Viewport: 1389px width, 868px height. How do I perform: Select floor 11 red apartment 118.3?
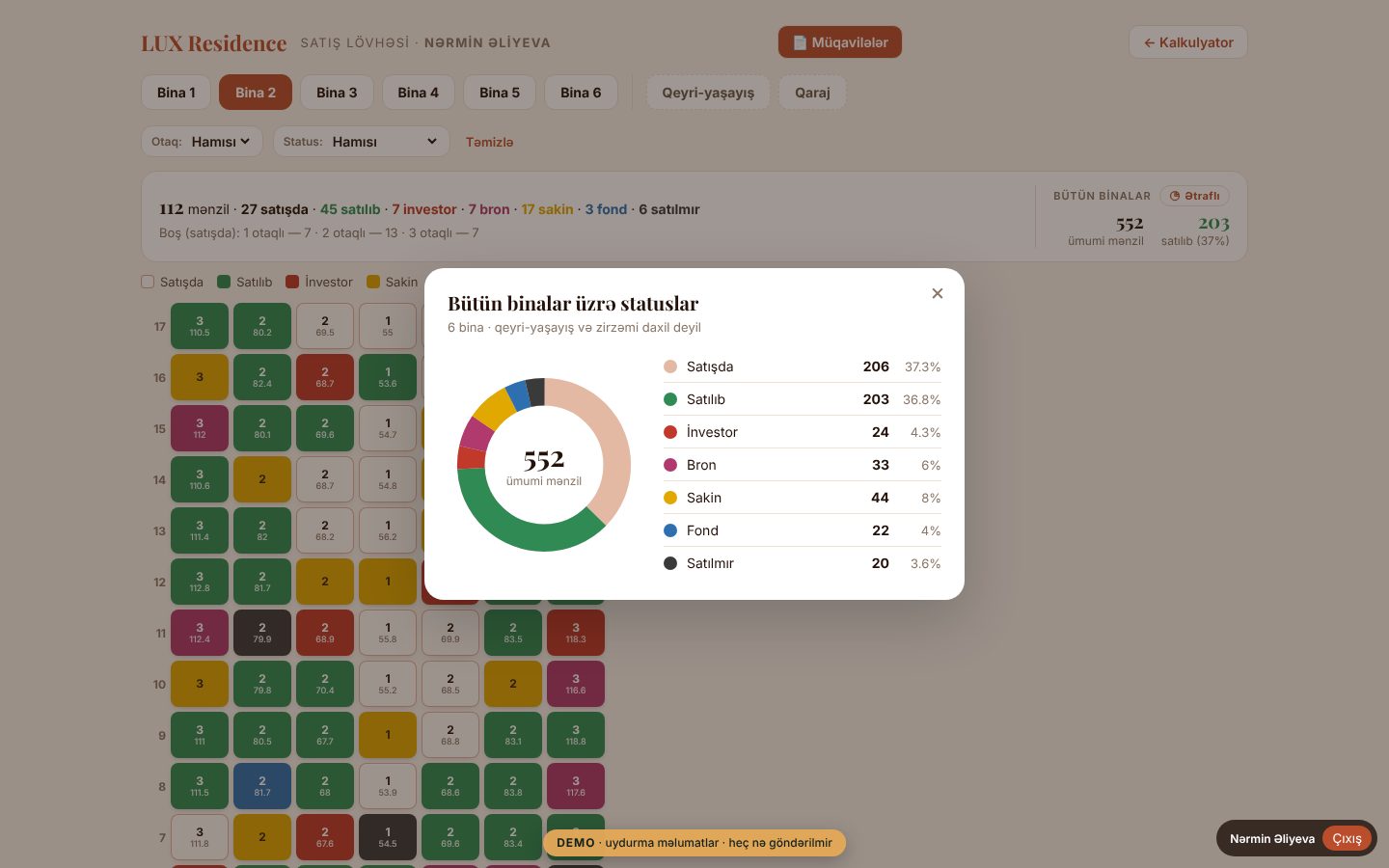coord(576,633)
